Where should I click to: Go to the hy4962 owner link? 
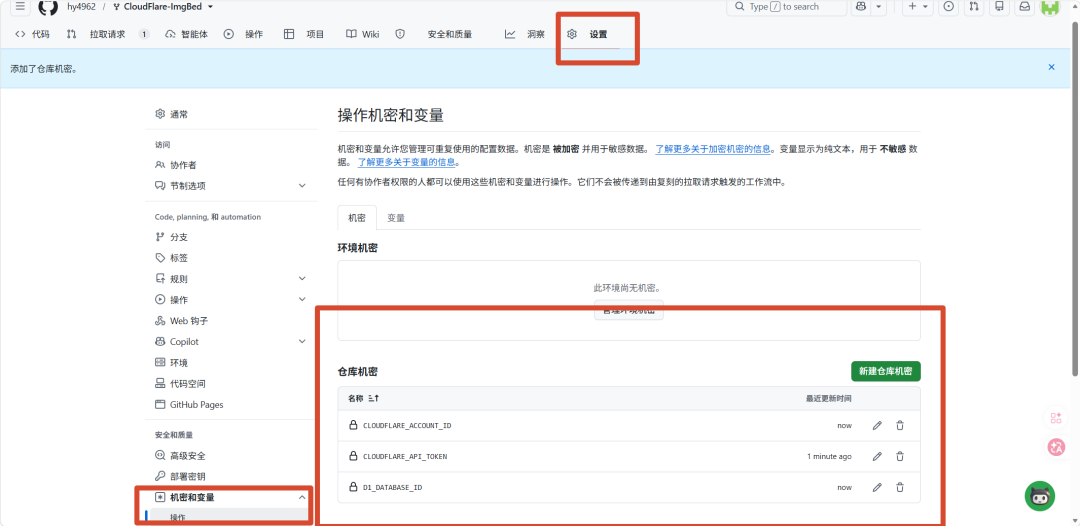81,7
